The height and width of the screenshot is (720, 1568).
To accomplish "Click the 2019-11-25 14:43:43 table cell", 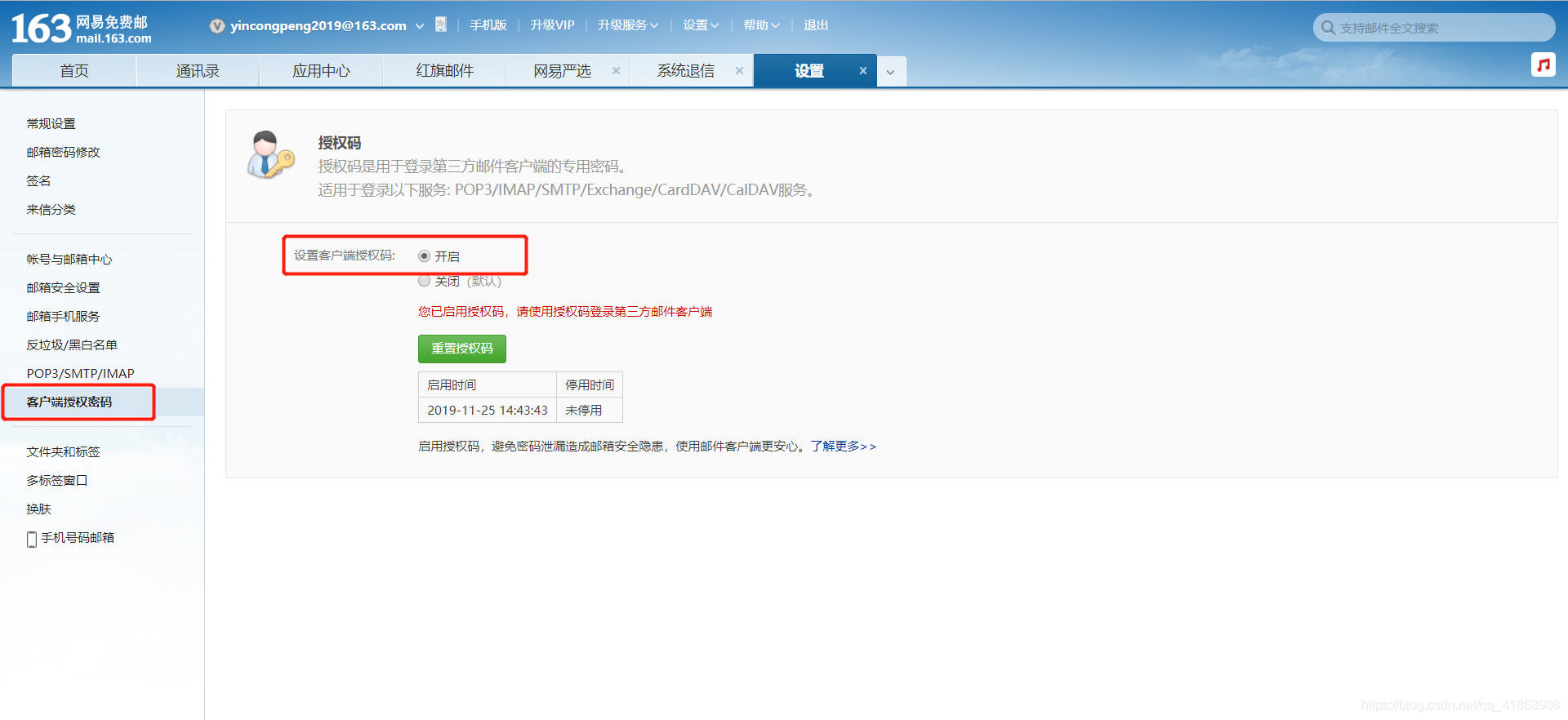I will pyautogui.click(x=488, y=411).
